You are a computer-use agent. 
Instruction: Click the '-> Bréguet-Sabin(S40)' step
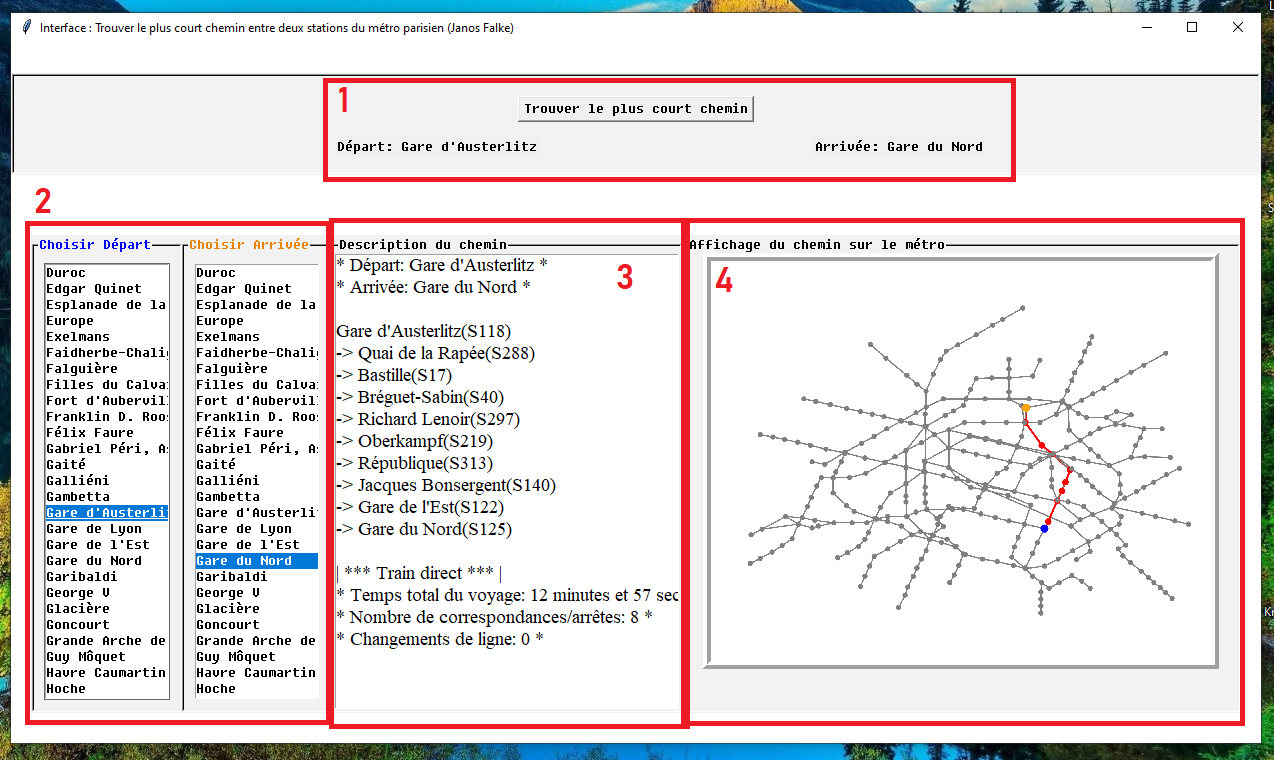pyautogui.click(x=420, y=397)
